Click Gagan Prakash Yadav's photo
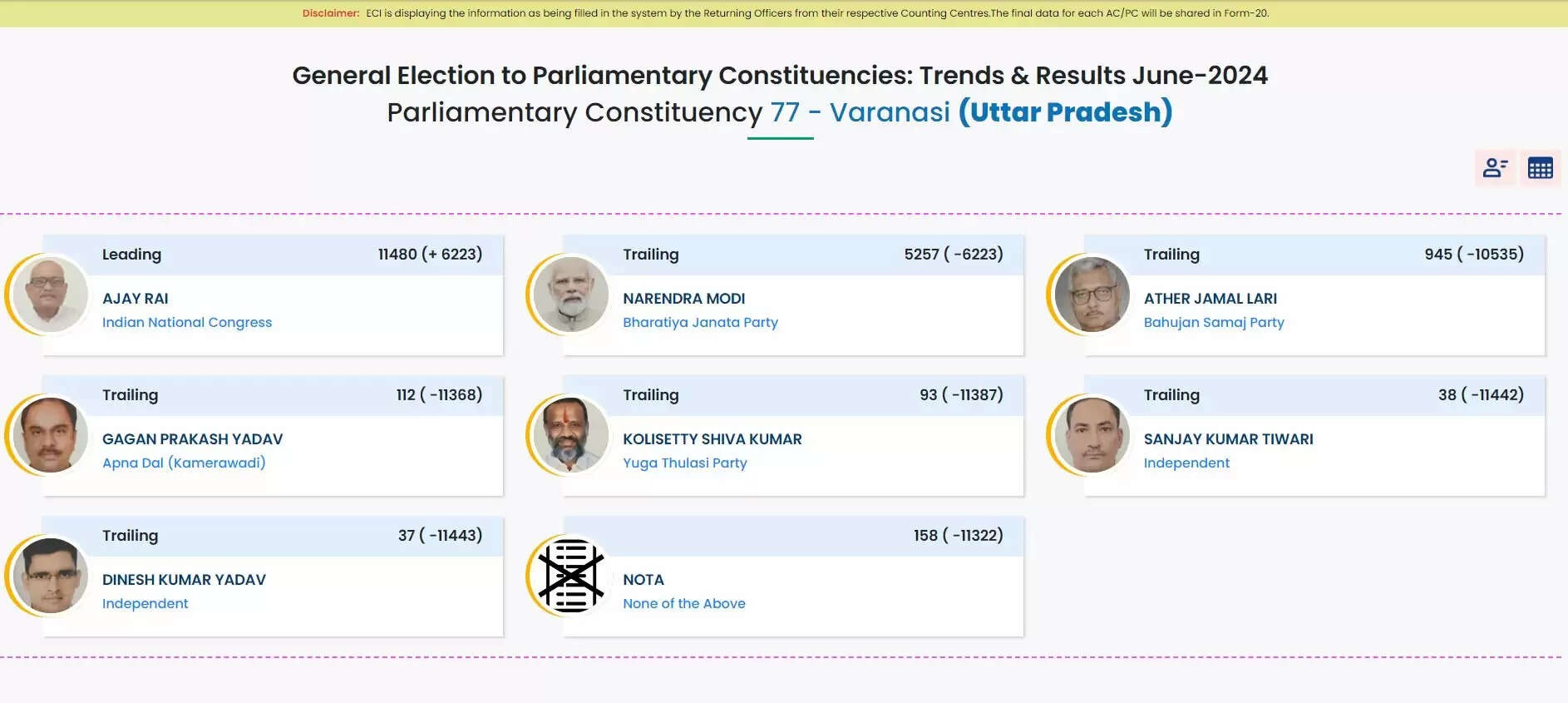Image resolution: width=1568 pixels, height=703 pixels. (x=51, y=435)
